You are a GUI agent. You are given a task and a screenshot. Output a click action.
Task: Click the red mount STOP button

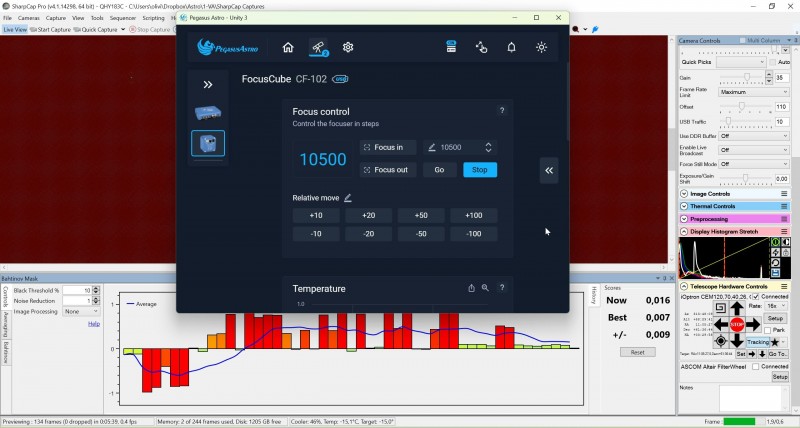tap(737, 324)
